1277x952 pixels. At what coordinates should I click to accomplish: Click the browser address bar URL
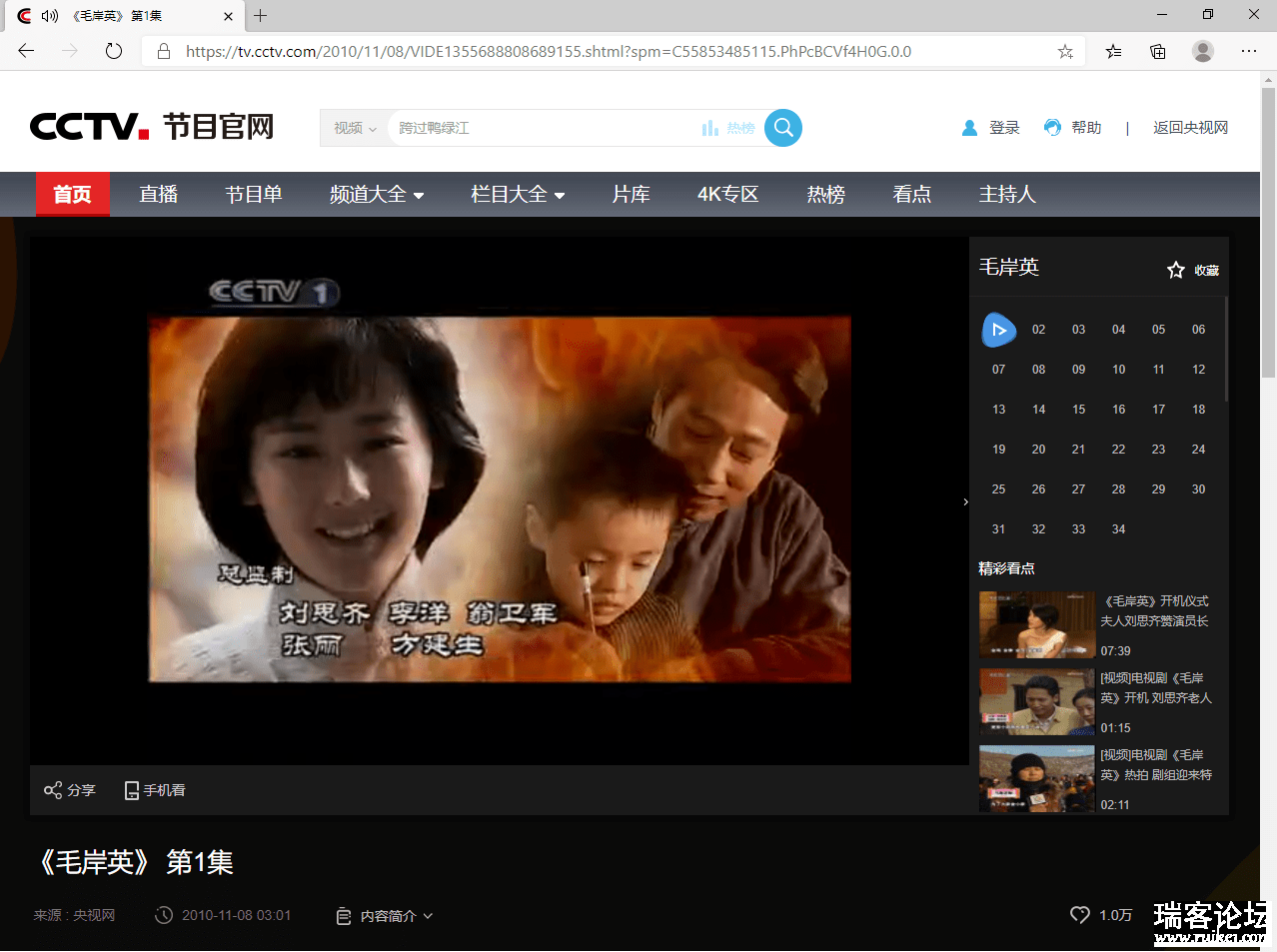pos(549,51)
